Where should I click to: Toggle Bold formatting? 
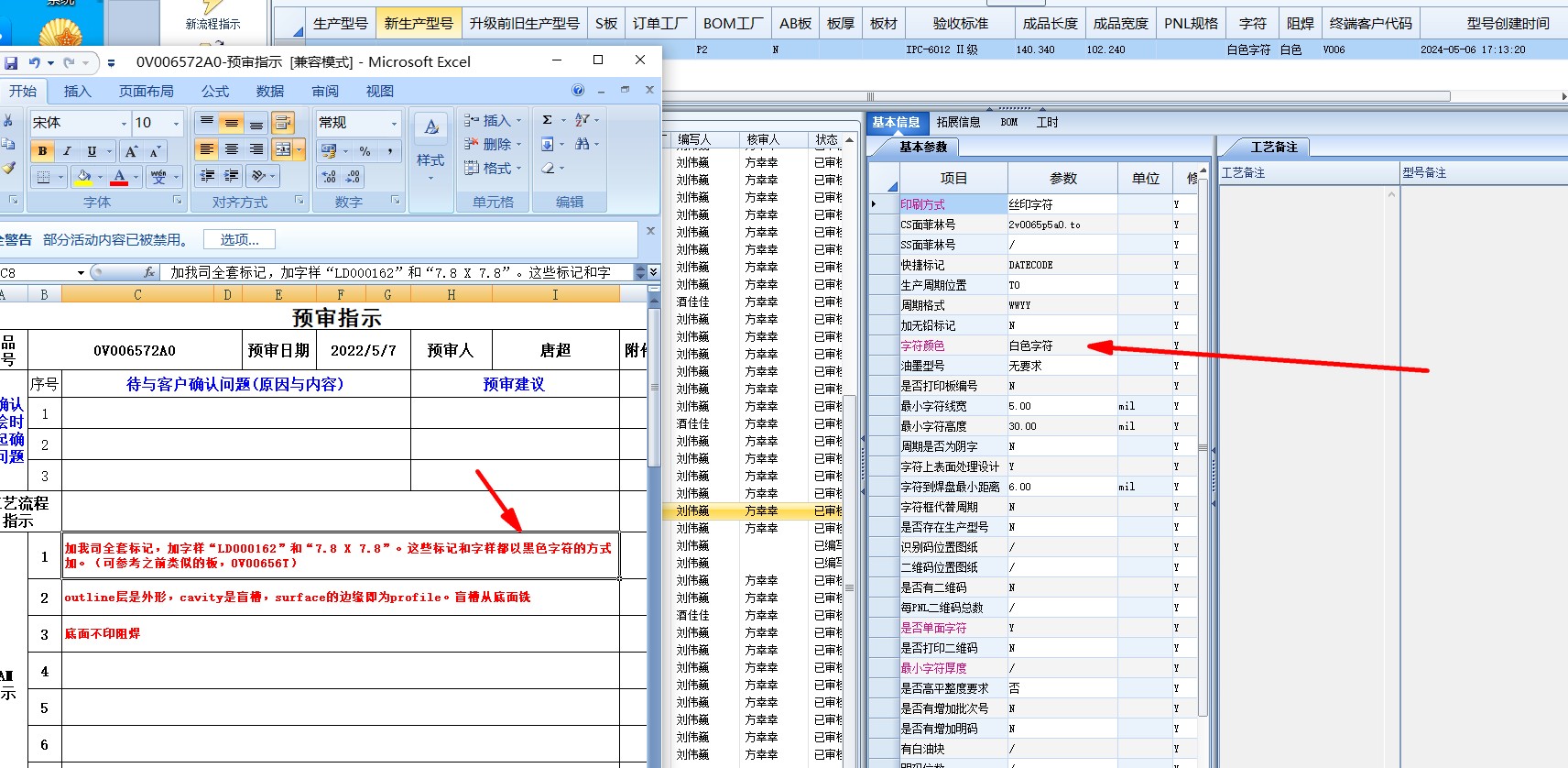pos(43,151)
